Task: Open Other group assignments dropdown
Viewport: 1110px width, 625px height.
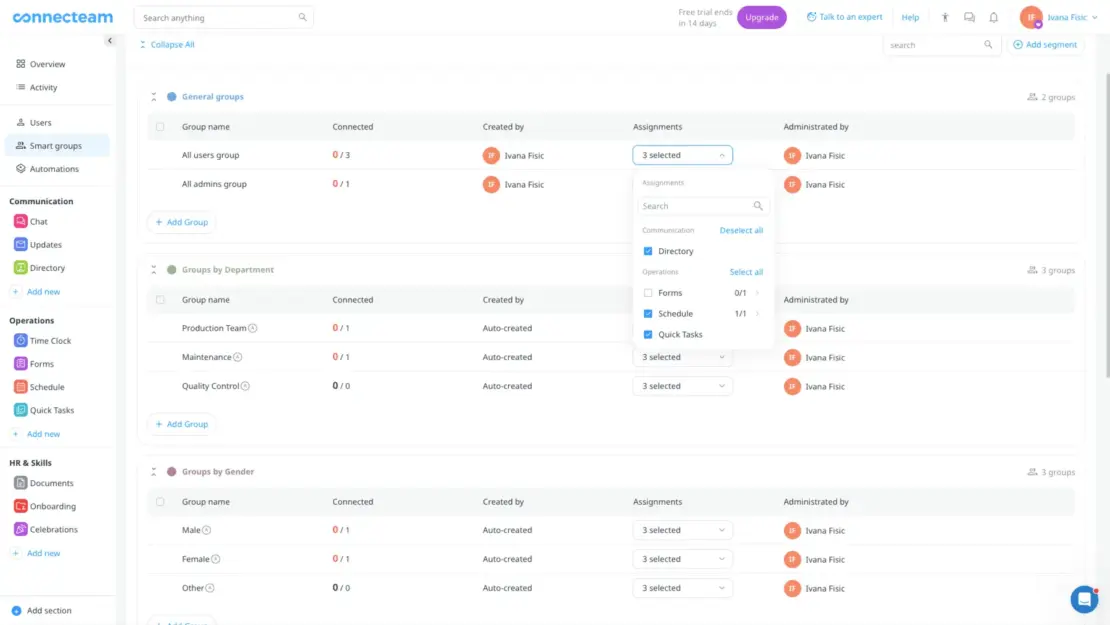Action: click(x=682, y=588)
